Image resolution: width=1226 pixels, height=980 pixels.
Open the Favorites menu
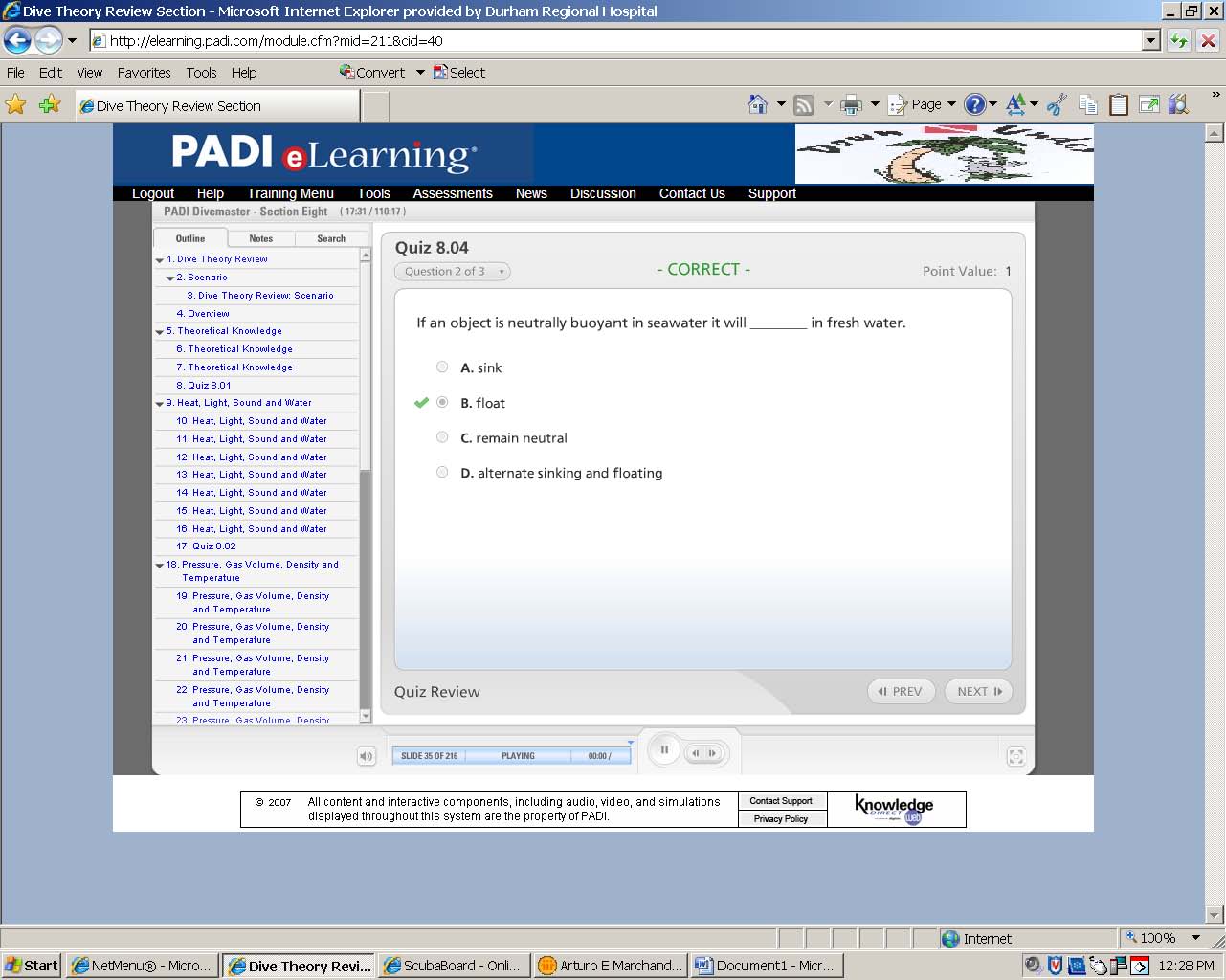(144, 72)
